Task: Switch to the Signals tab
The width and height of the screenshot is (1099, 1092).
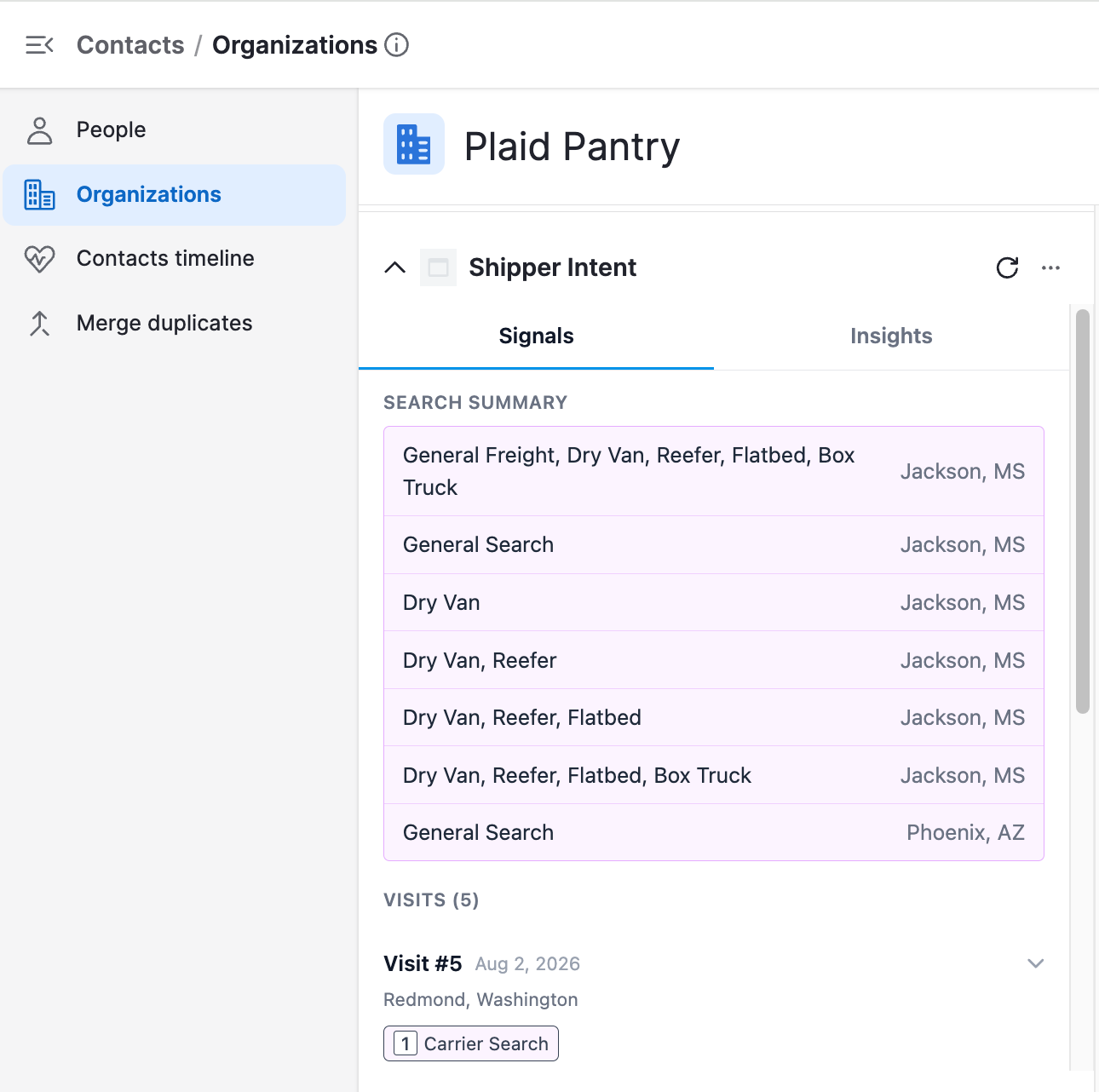Action: point(536,336)
